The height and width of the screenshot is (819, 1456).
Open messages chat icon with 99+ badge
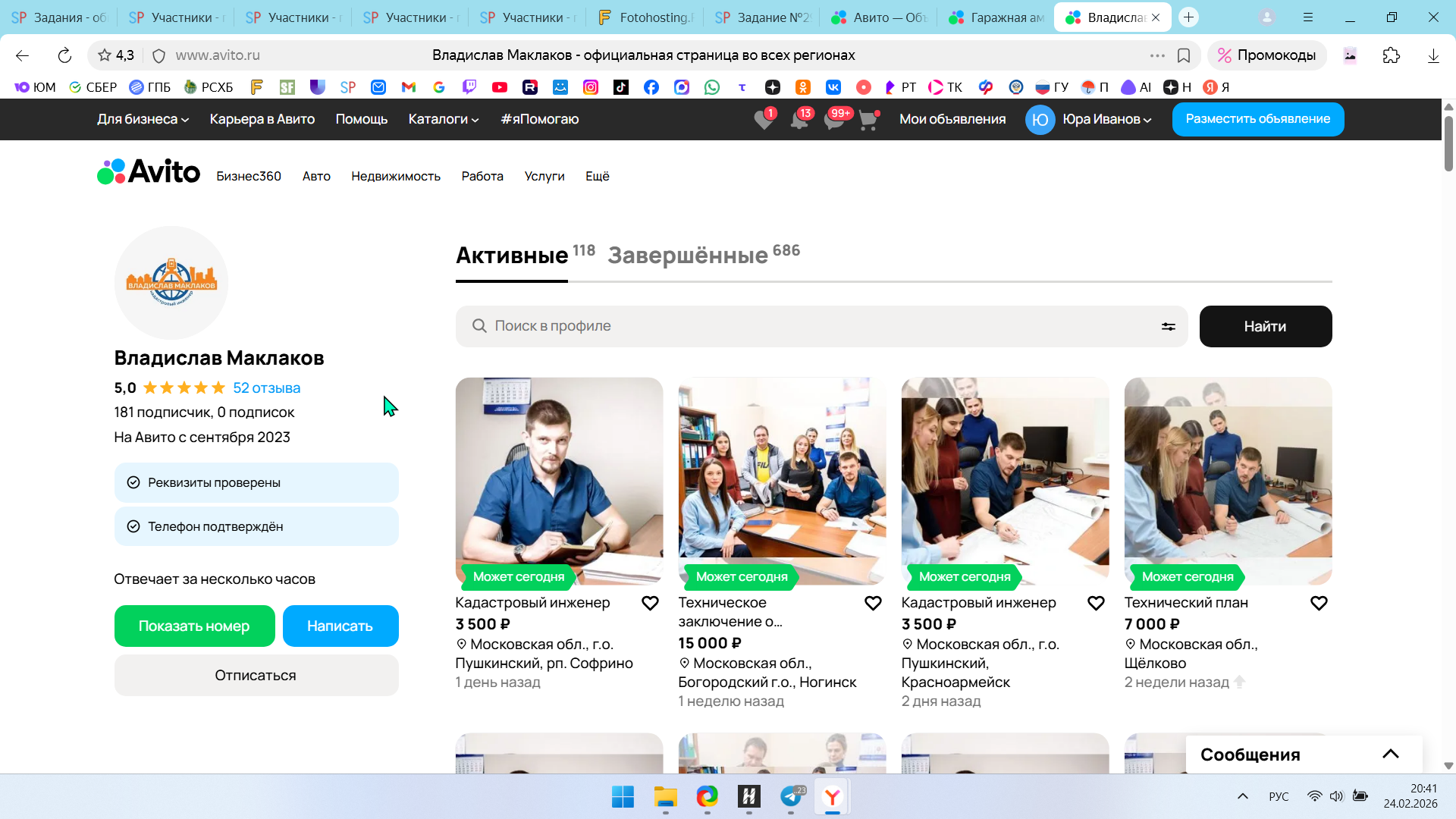(834, 120)
